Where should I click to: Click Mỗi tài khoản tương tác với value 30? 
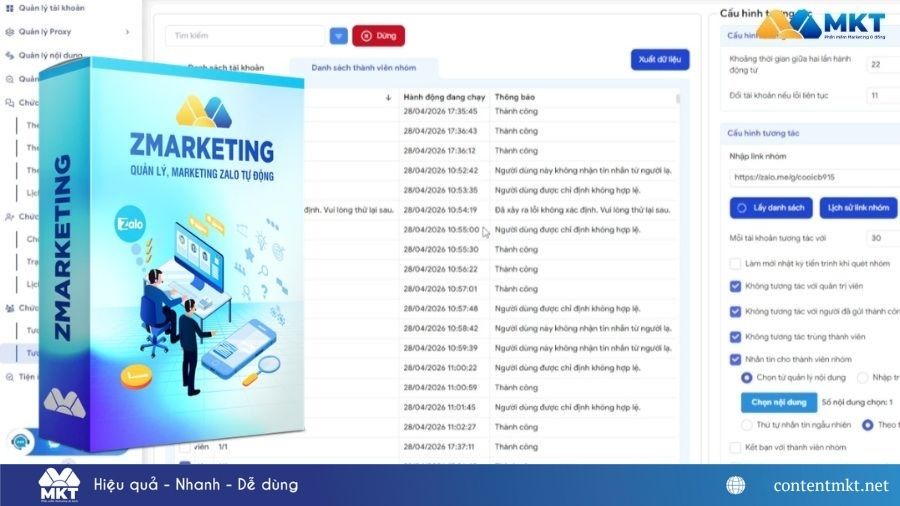(x=883, y=238)
